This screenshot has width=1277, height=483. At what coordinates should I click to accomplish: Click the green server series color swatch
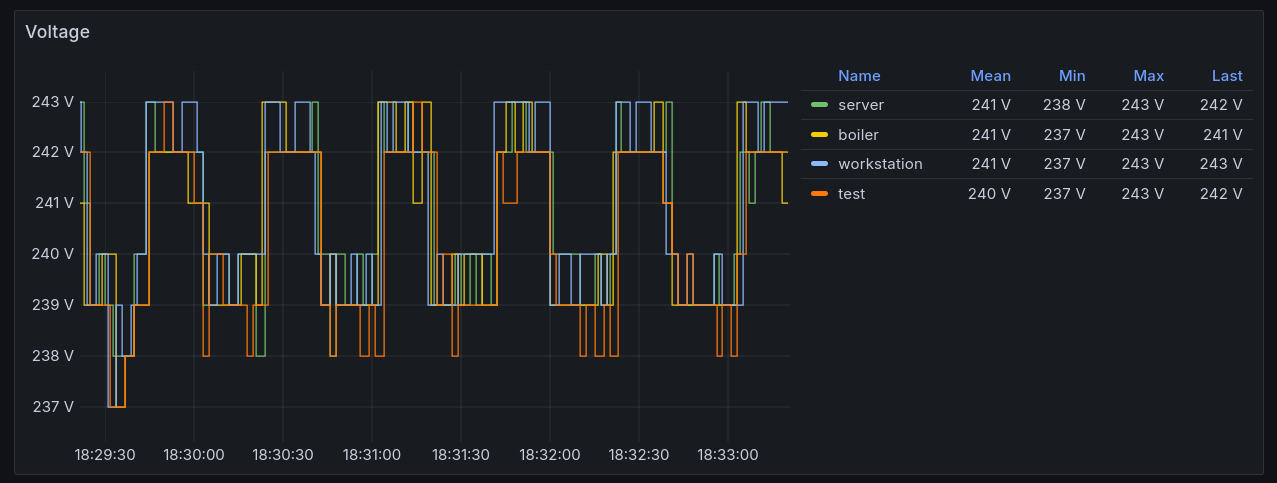(x=820, y=105)
